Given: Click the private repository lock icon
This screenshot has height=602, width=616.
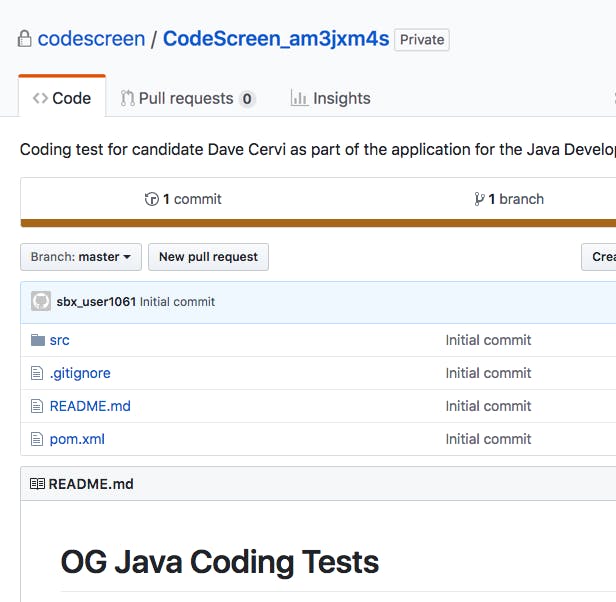Looking at the screenshot, I should click(25, 40).
